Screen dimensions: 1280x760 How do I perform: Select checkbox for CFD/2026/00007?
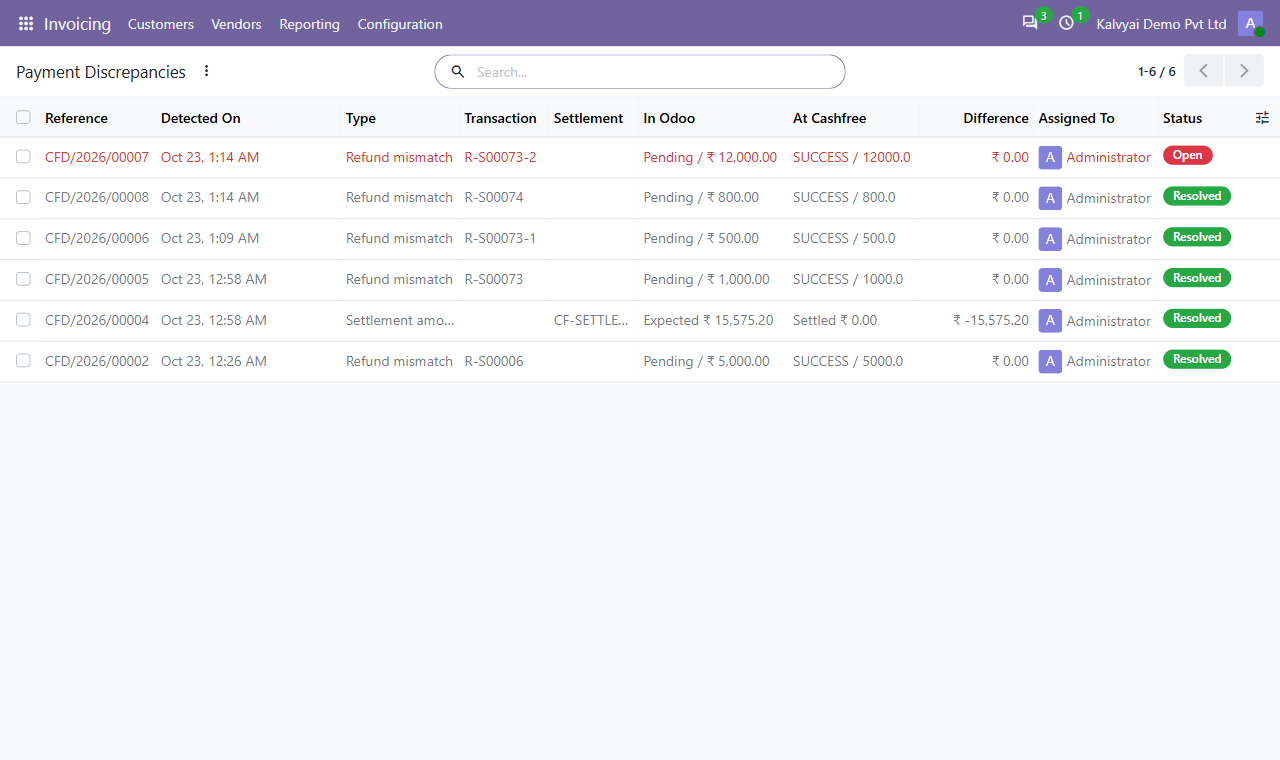(x=23, y=157)
